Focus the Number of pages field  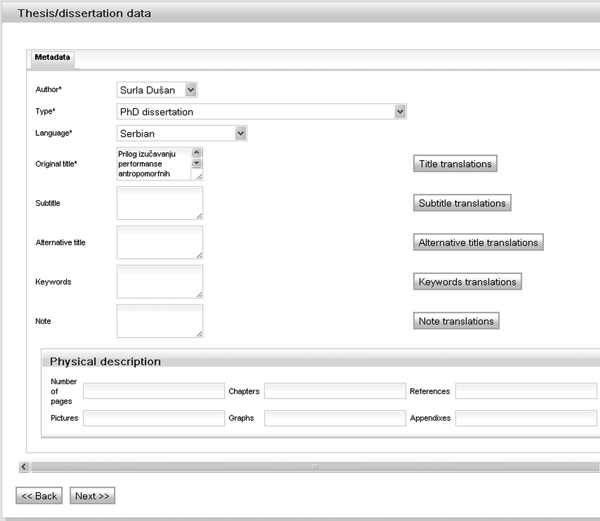153,391
